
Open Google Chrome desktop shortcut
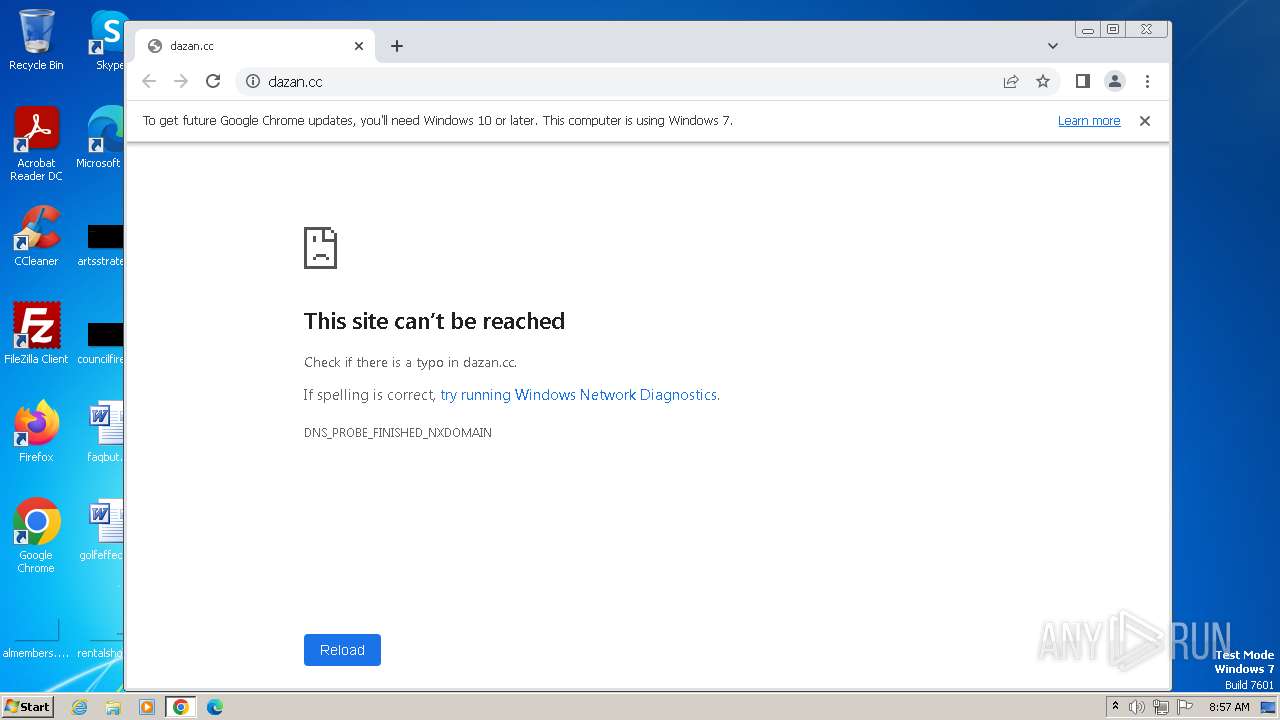(x=36, y=535)
